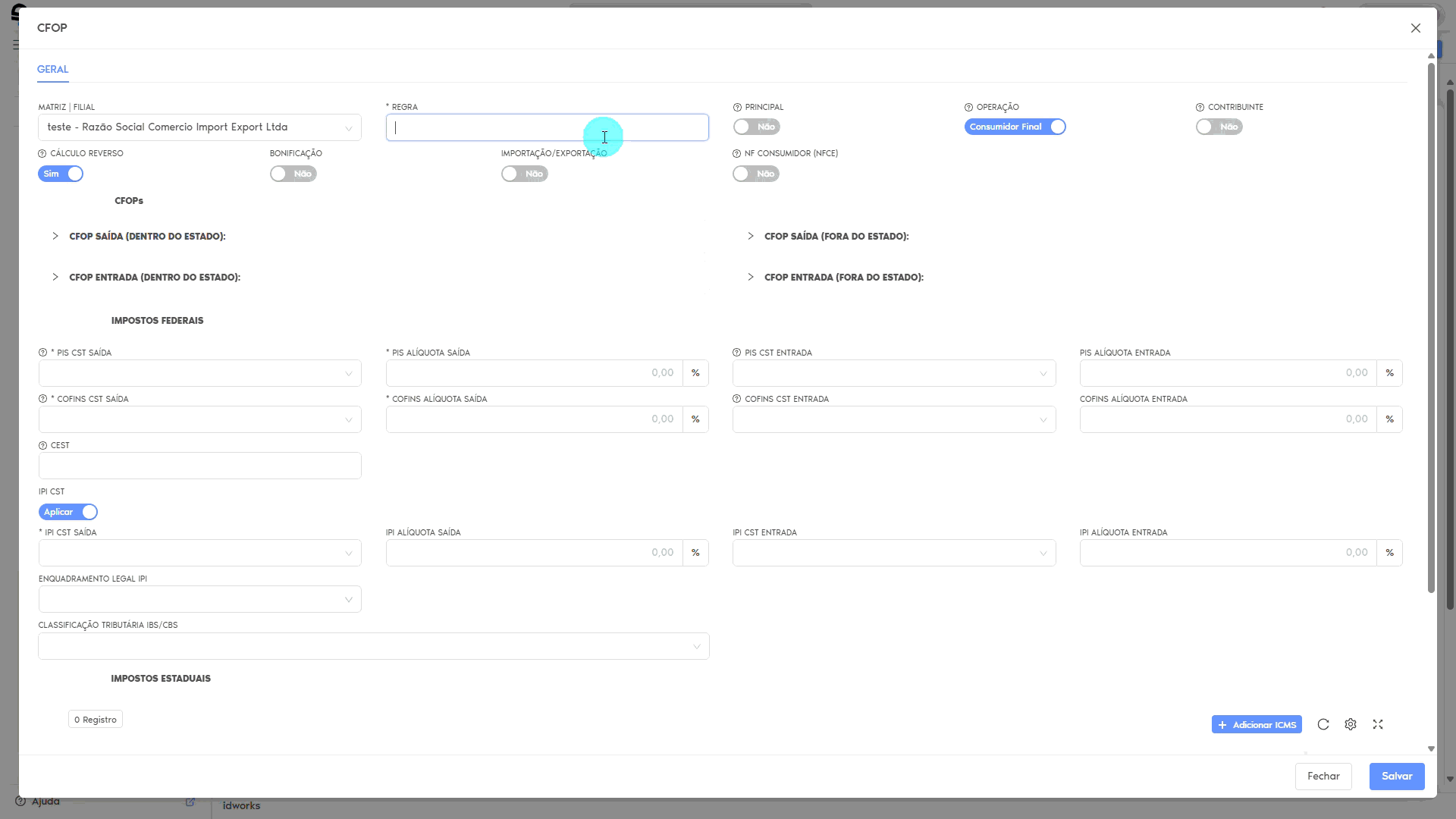1456x819 pixels.
Task: Open the COFINS CST Entrada dropdown
Action: click(x=894, y=419)
